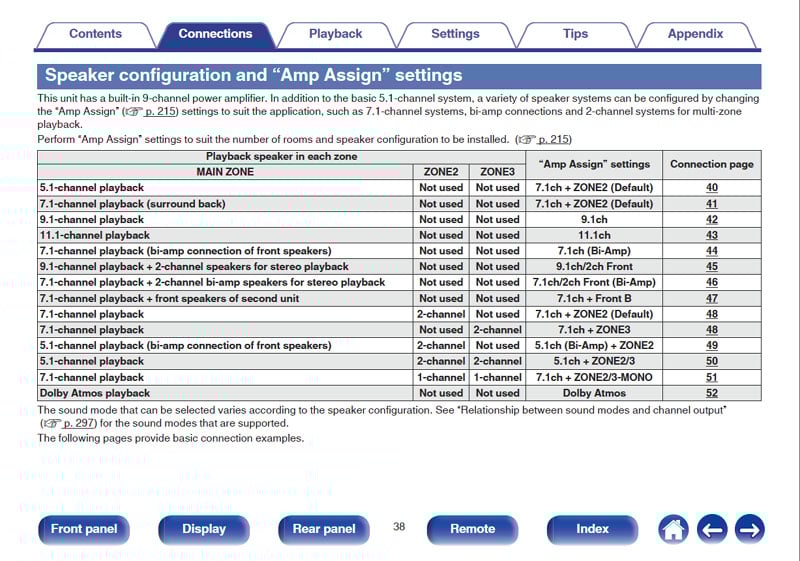Click the Rear panel button
Screen dimensions: 800x561
click(324, 529)
